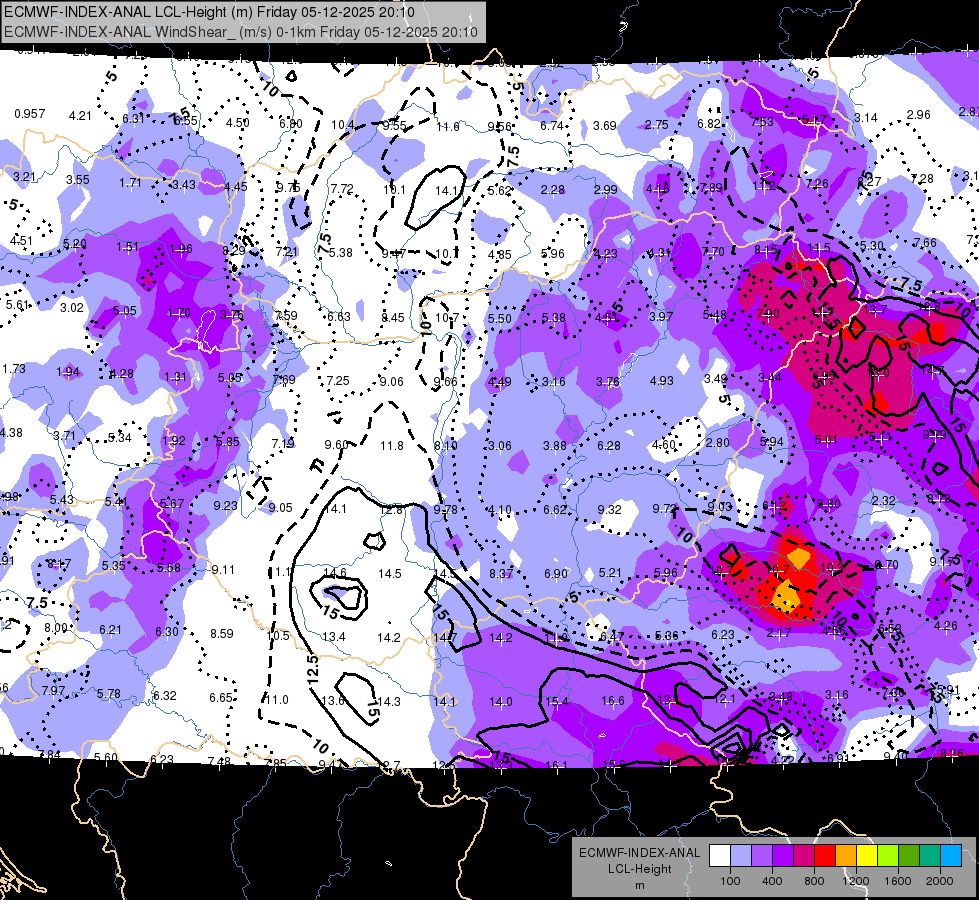Click the red legend swatch

[825, 856]
